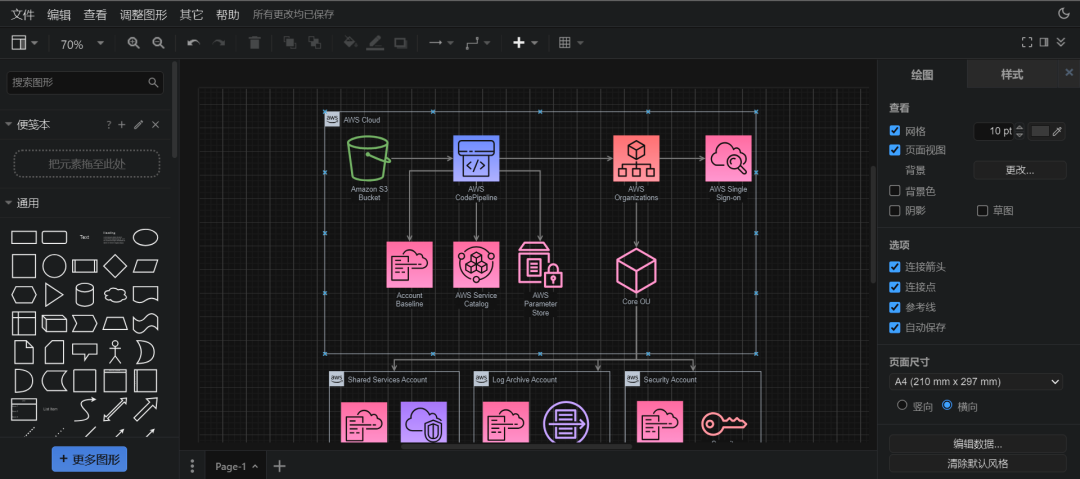Add to scratchpad with plus icon
Viewport: 1080px width, 479px height.
[x=122, y=125]
